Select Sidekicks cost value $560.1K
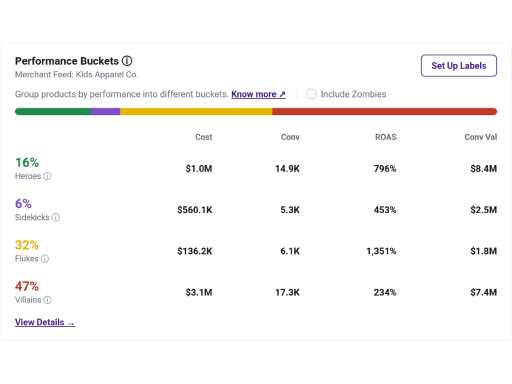 pos(195,210)
